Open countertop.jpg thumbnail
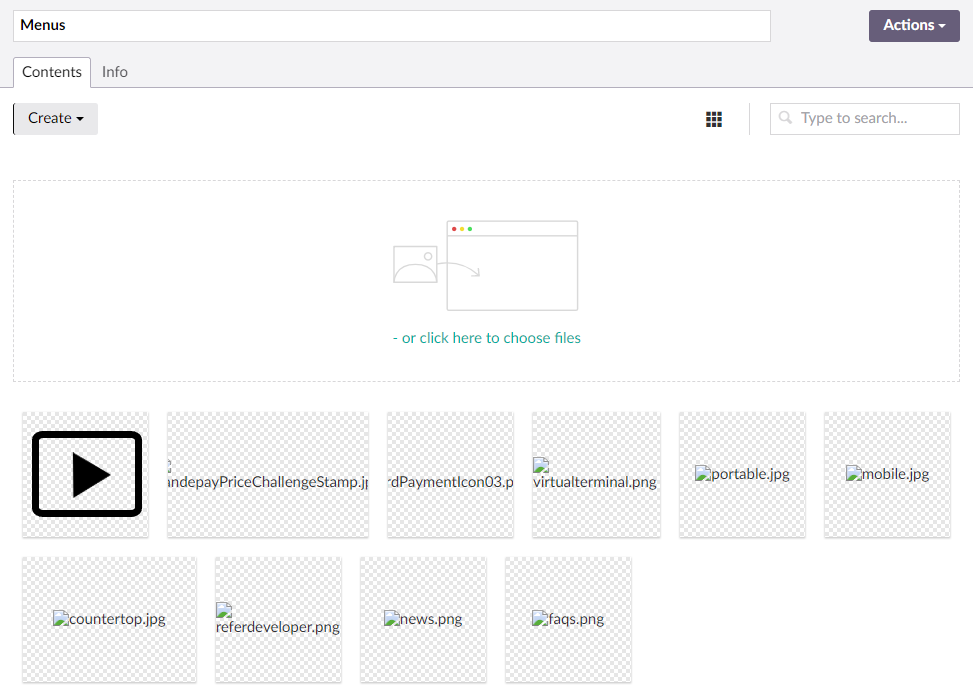The width and height of the screenshot is (973, 698). pyautogui.click(x=109, y=620)
